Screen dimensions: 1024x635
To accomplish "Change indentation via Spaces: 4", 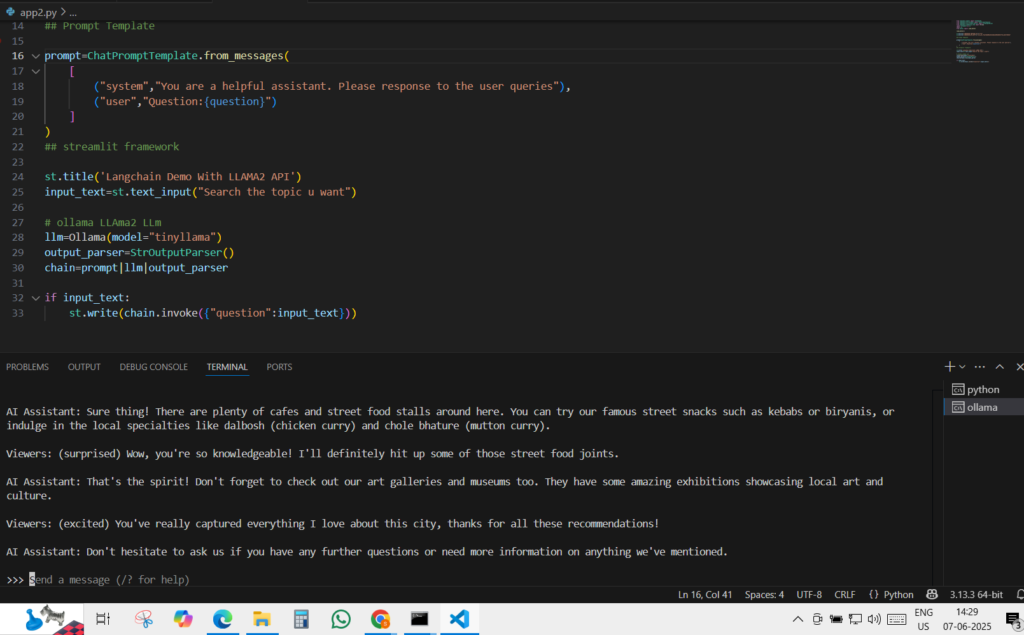I will 763,594.
